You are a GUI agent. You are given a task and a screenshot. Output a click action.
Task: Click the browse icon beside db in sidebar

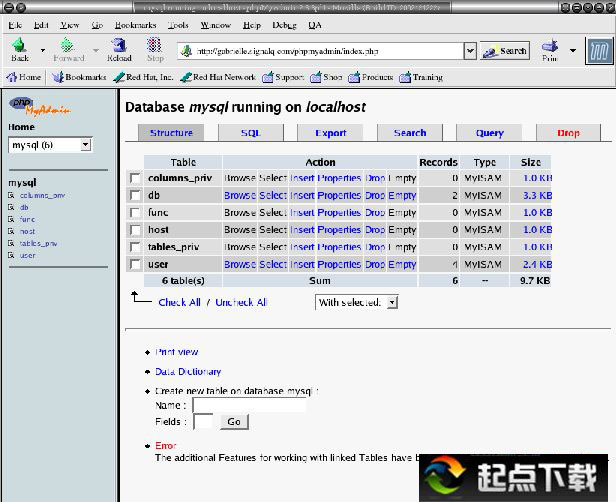11,207
